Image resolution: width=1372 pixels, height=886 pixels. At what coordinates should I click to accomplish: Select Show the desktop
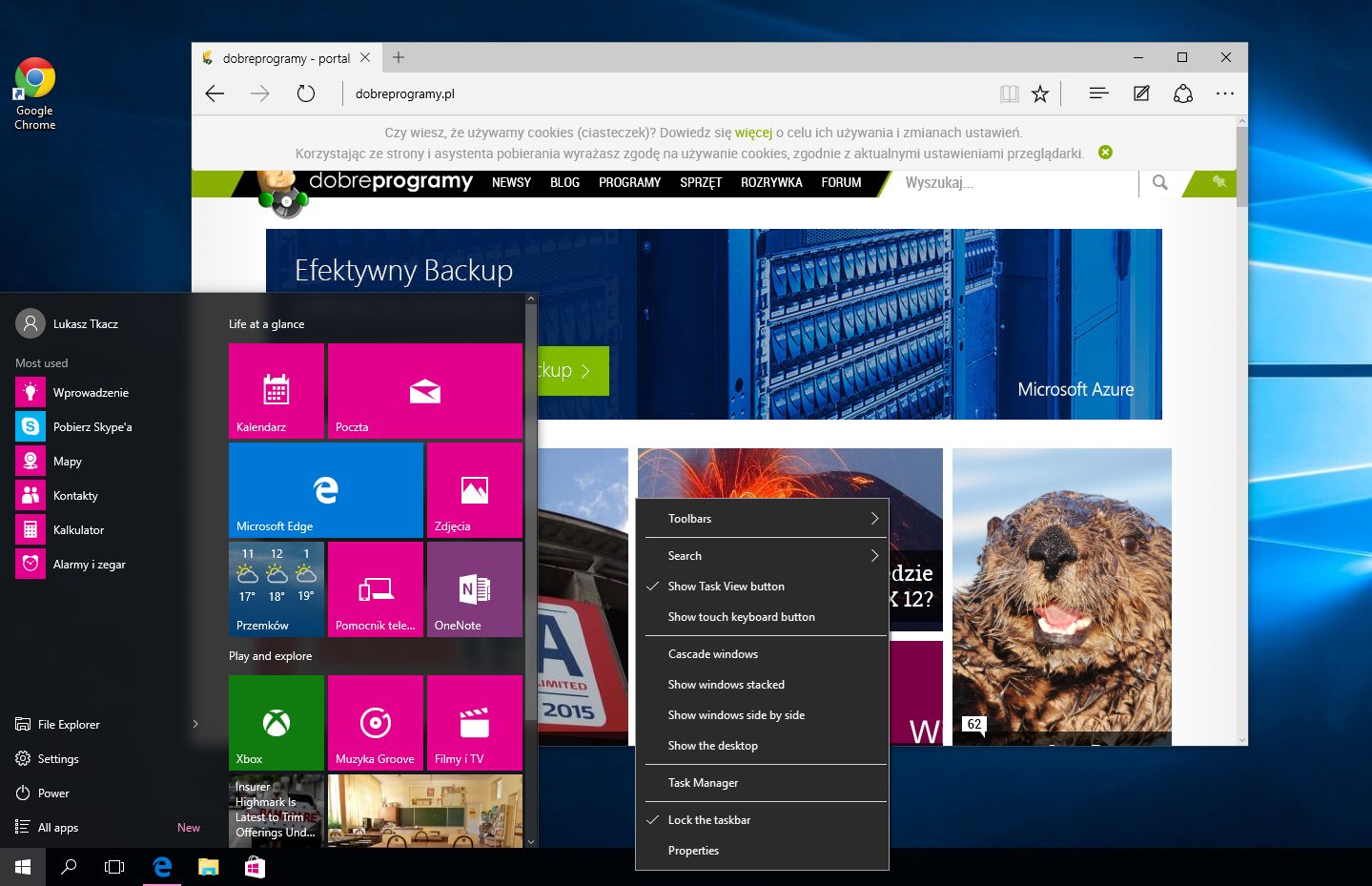pos(762,746)
